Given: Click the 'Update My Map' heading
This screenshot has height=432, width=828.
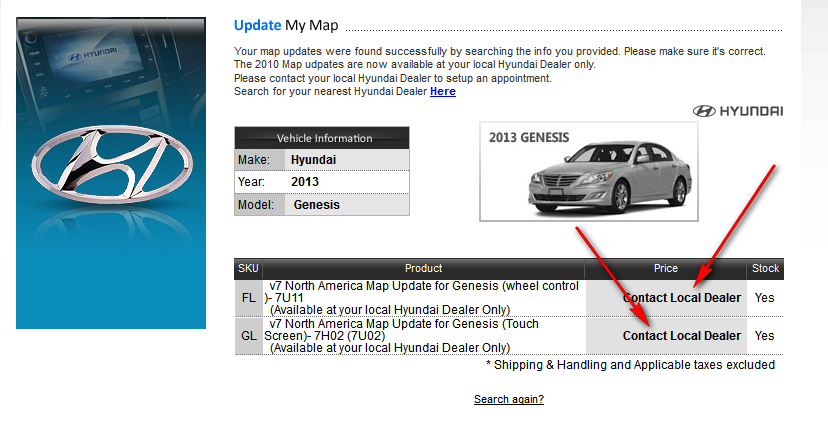Looking at the screenshot, I should 286,25.
